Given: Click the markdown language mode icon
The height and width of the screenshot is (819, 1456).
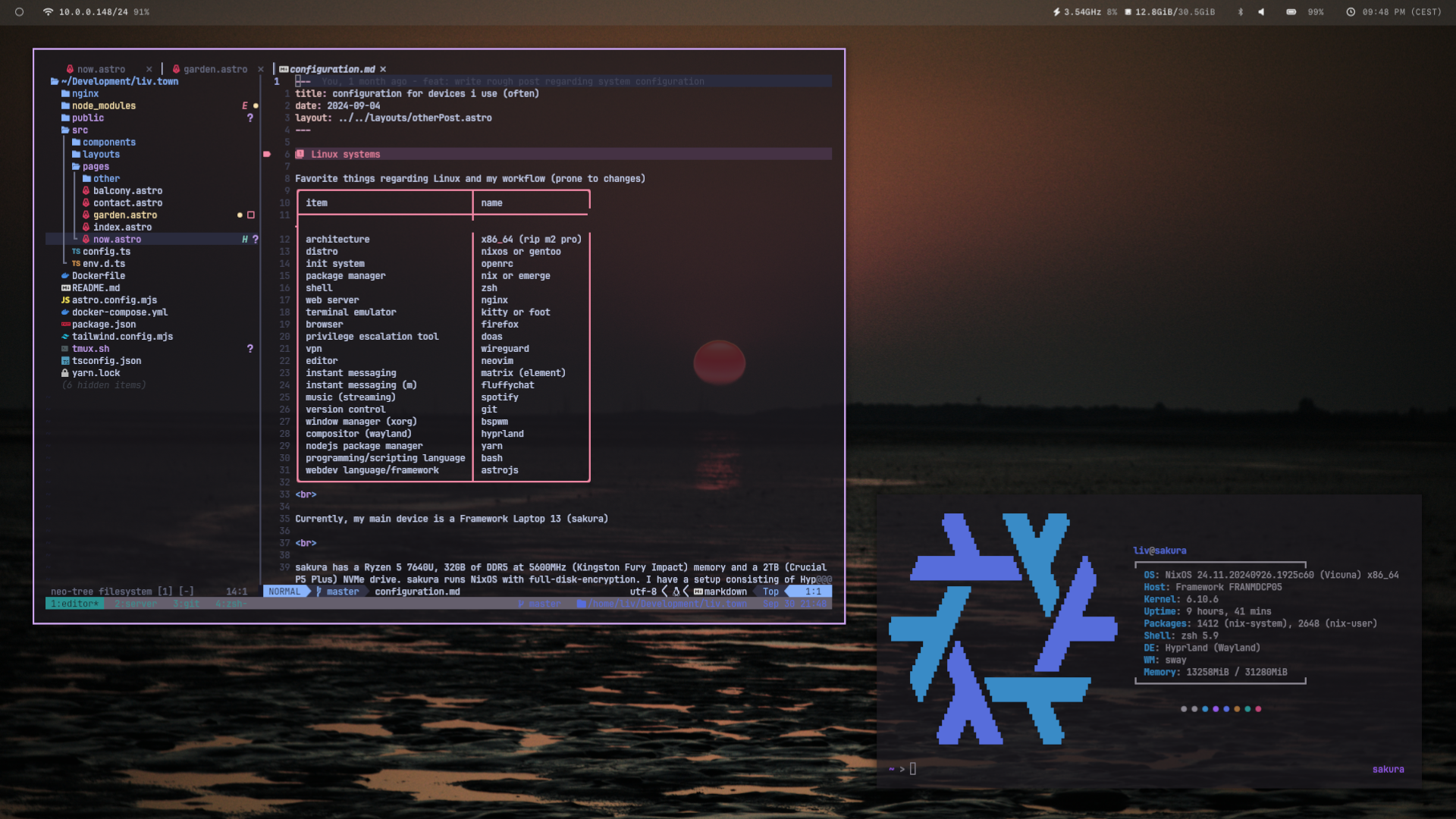Looking at the screenshot, I should 697,591.
